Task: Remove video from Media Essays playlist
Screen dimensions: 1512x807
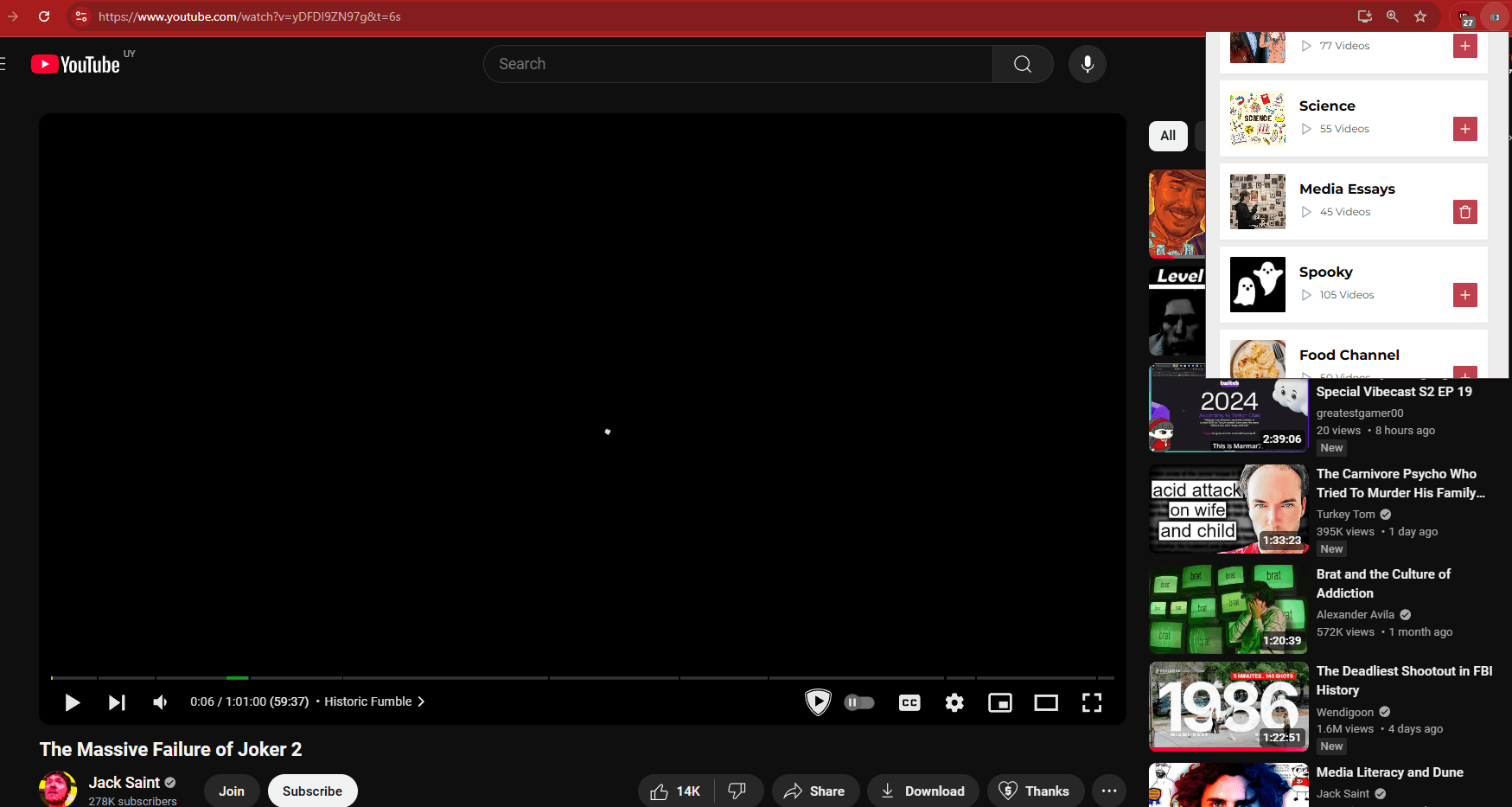Action: (x=1464, y=212)
